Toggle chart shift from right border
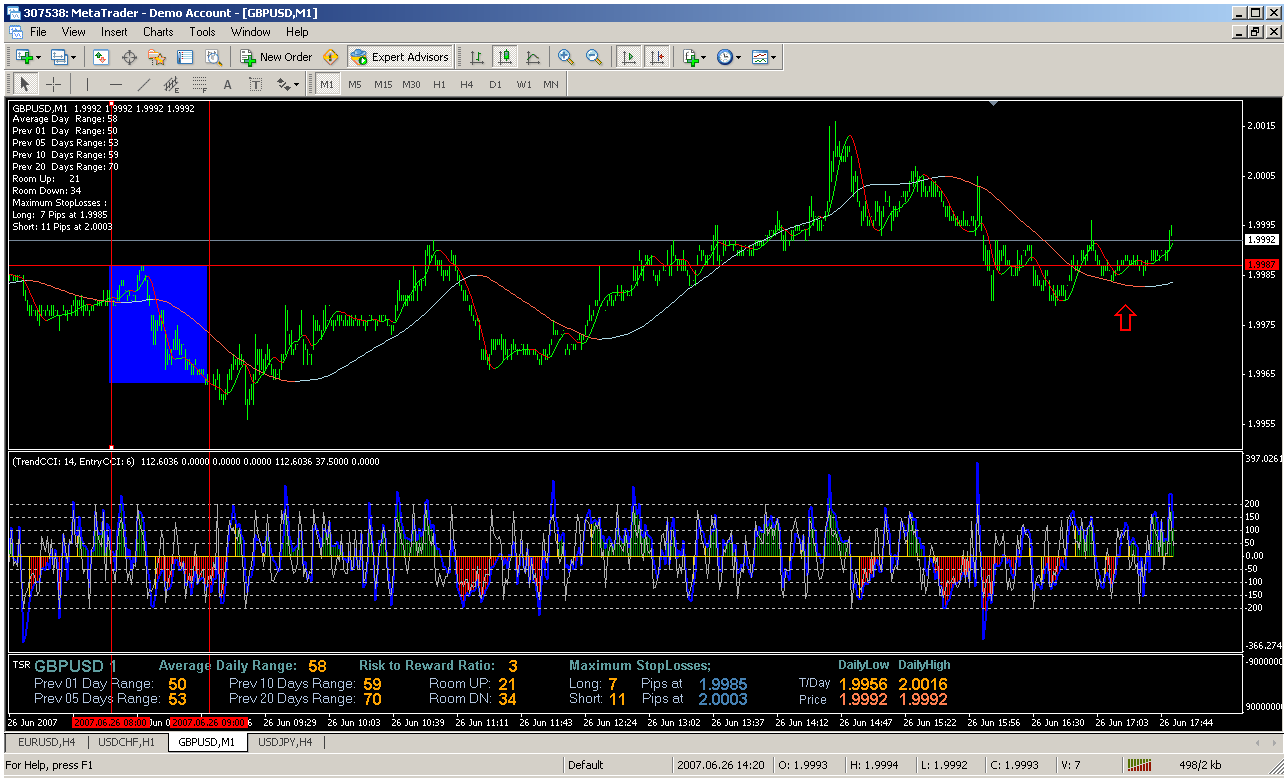The image size is (1288, 778). (x=657, y=57)
